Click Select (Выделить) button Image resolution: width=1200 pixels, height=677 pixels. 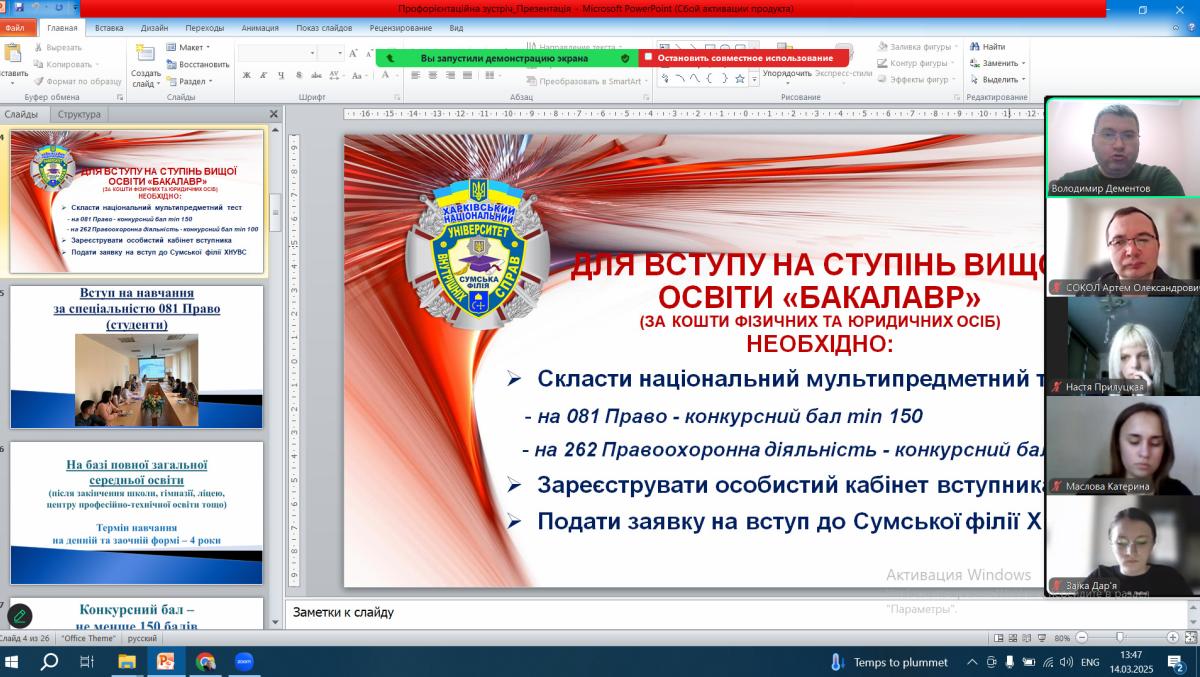tap(997, 79)
